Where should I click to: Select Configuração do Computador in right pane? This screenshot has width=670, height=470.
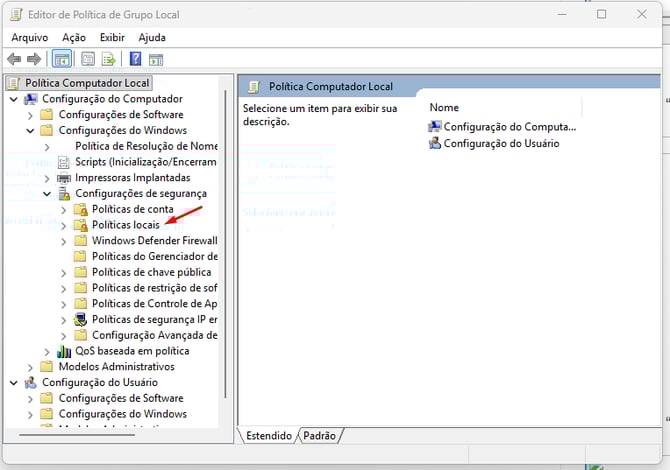[x=509, y=127]
